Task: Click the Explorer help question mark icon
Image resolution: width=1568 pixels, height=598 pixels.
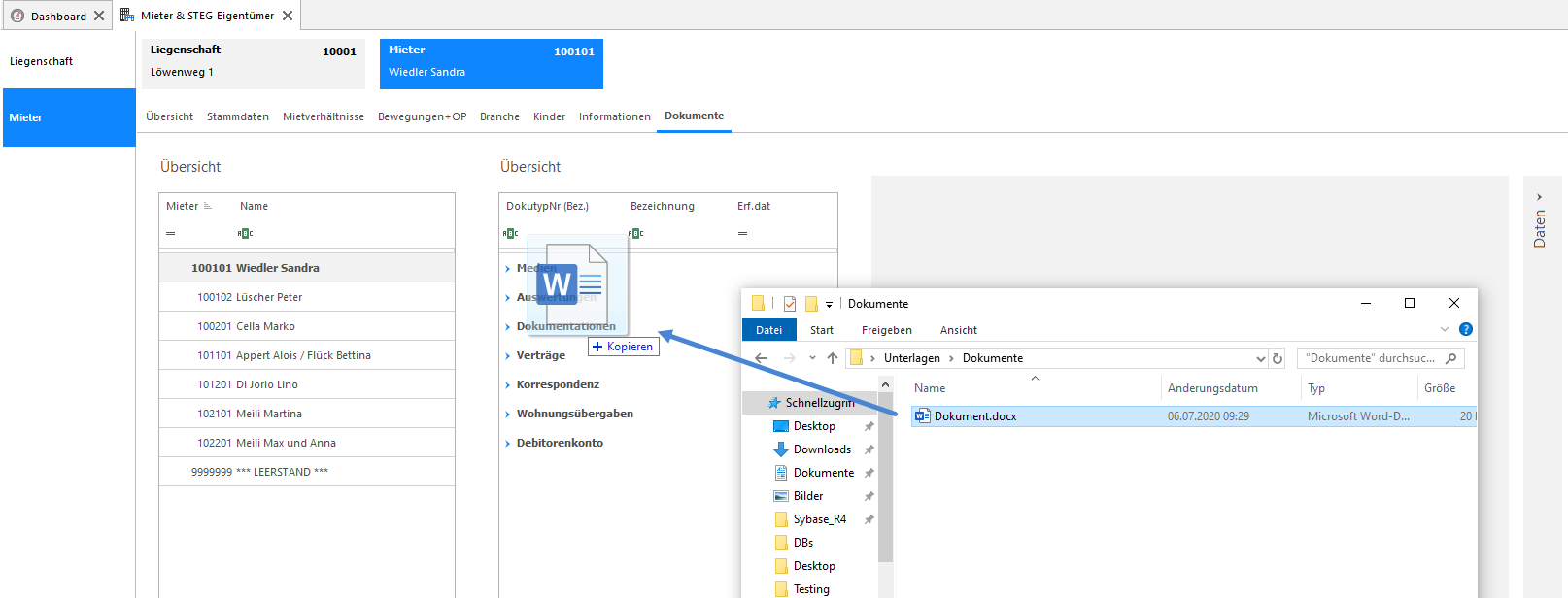Action: coord(1466,329)
